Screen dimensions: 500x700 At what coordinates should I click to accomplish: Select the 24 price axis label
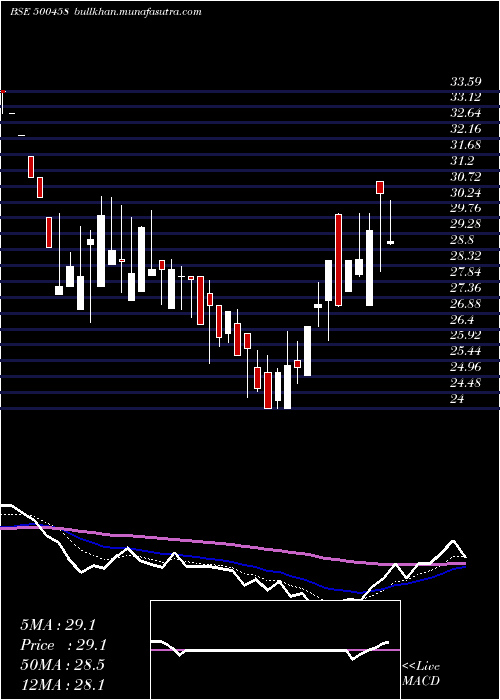point(457,399)
